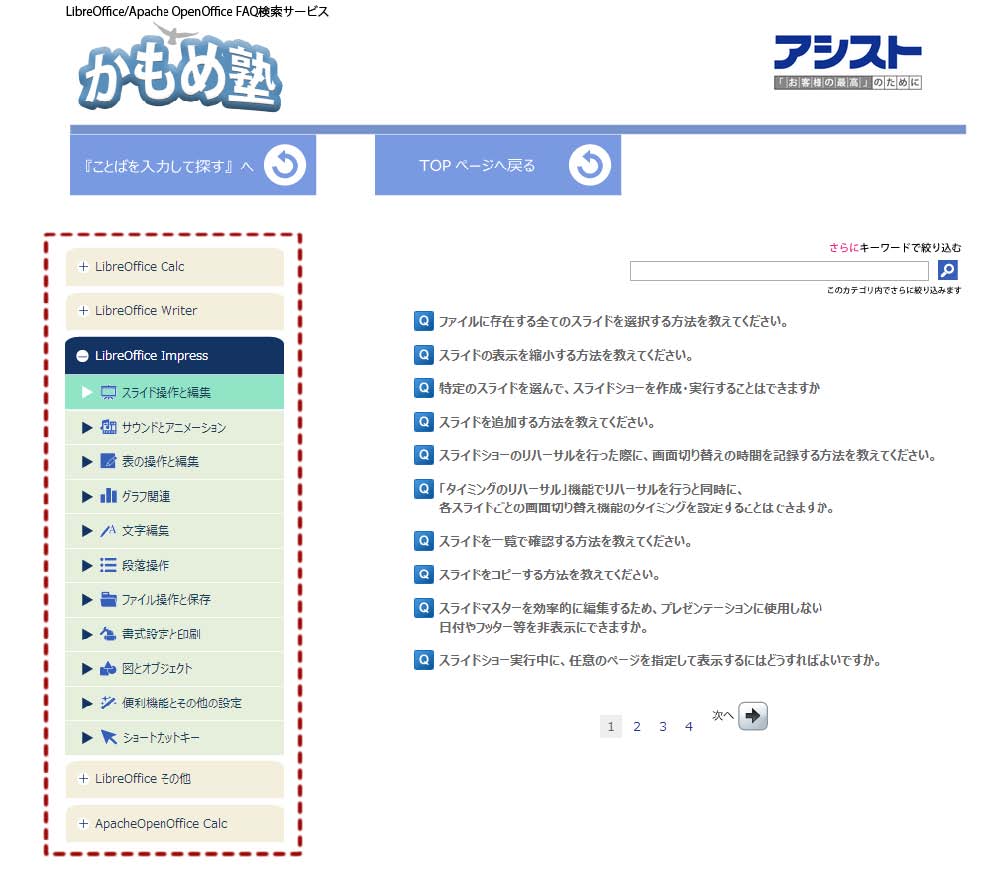Screen dimensions: 984x874
Task: Open 図とオブジェクト menu item
Action: [174, 669]
